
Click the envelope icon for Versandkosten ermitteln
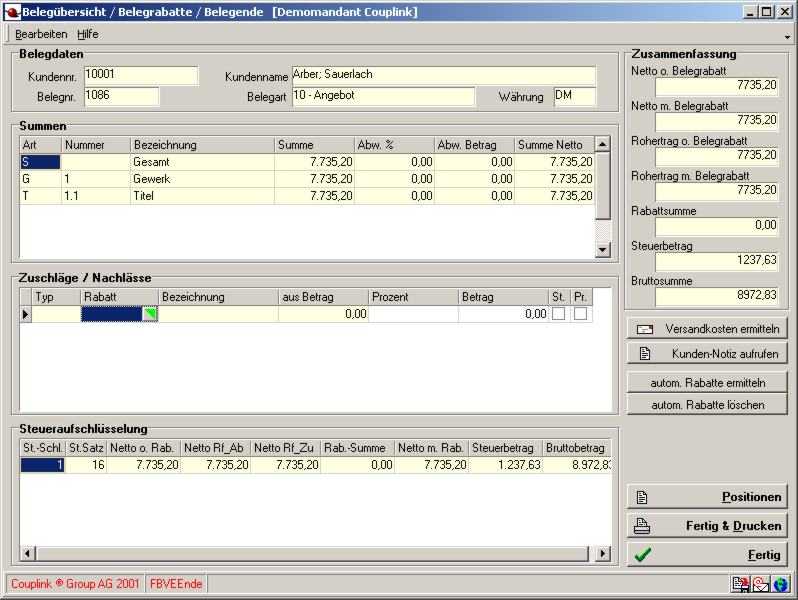tap(645, 329)
